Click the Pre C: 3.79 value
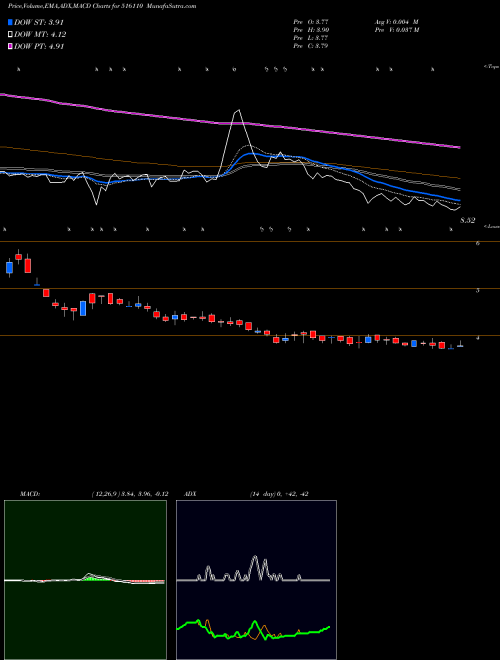This screenshot has height=660, width=500. [x=311, y=46]
